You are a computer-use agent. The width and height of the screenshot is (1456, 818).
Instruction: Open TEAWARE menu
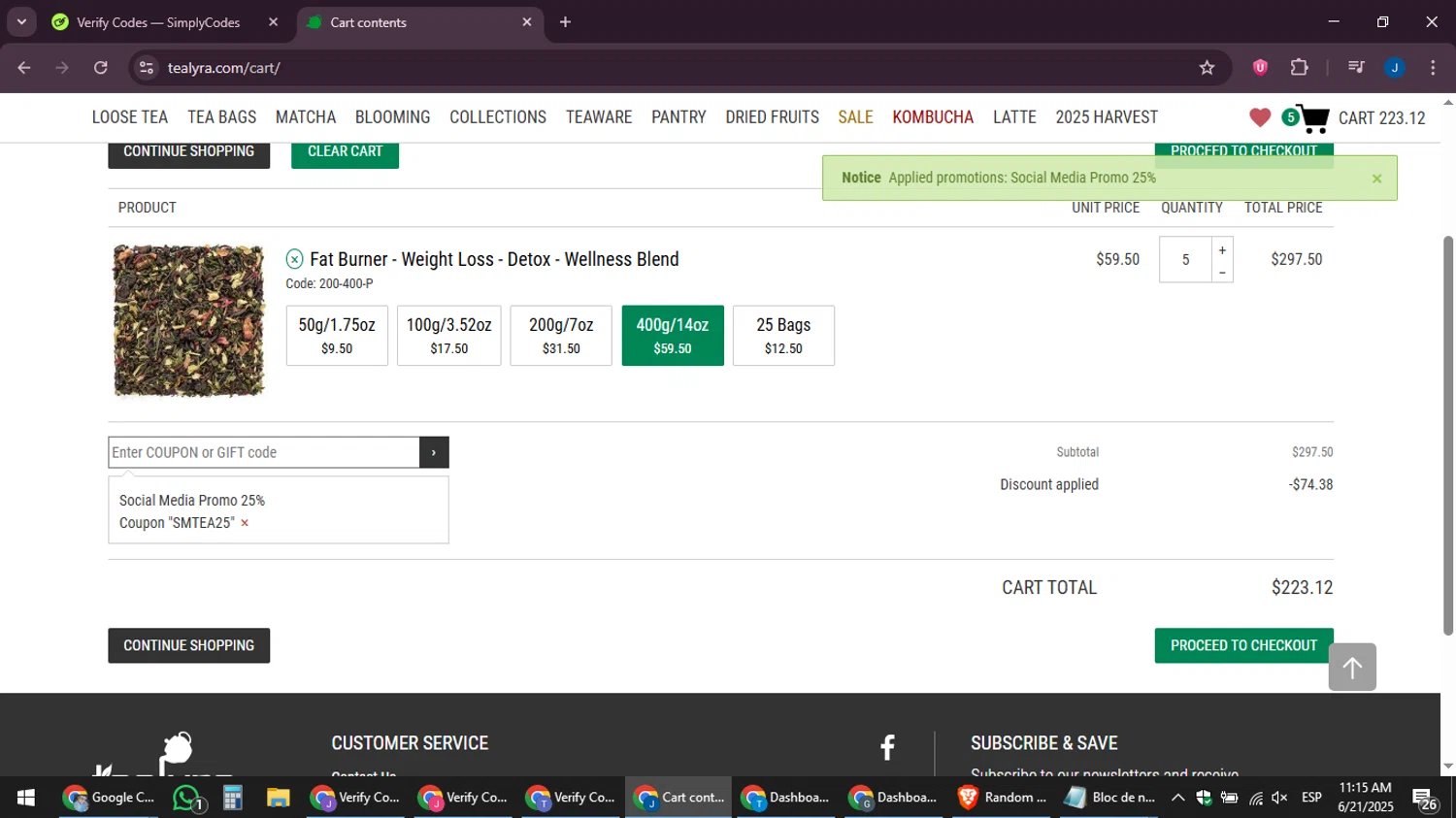[x=599, y=117]
